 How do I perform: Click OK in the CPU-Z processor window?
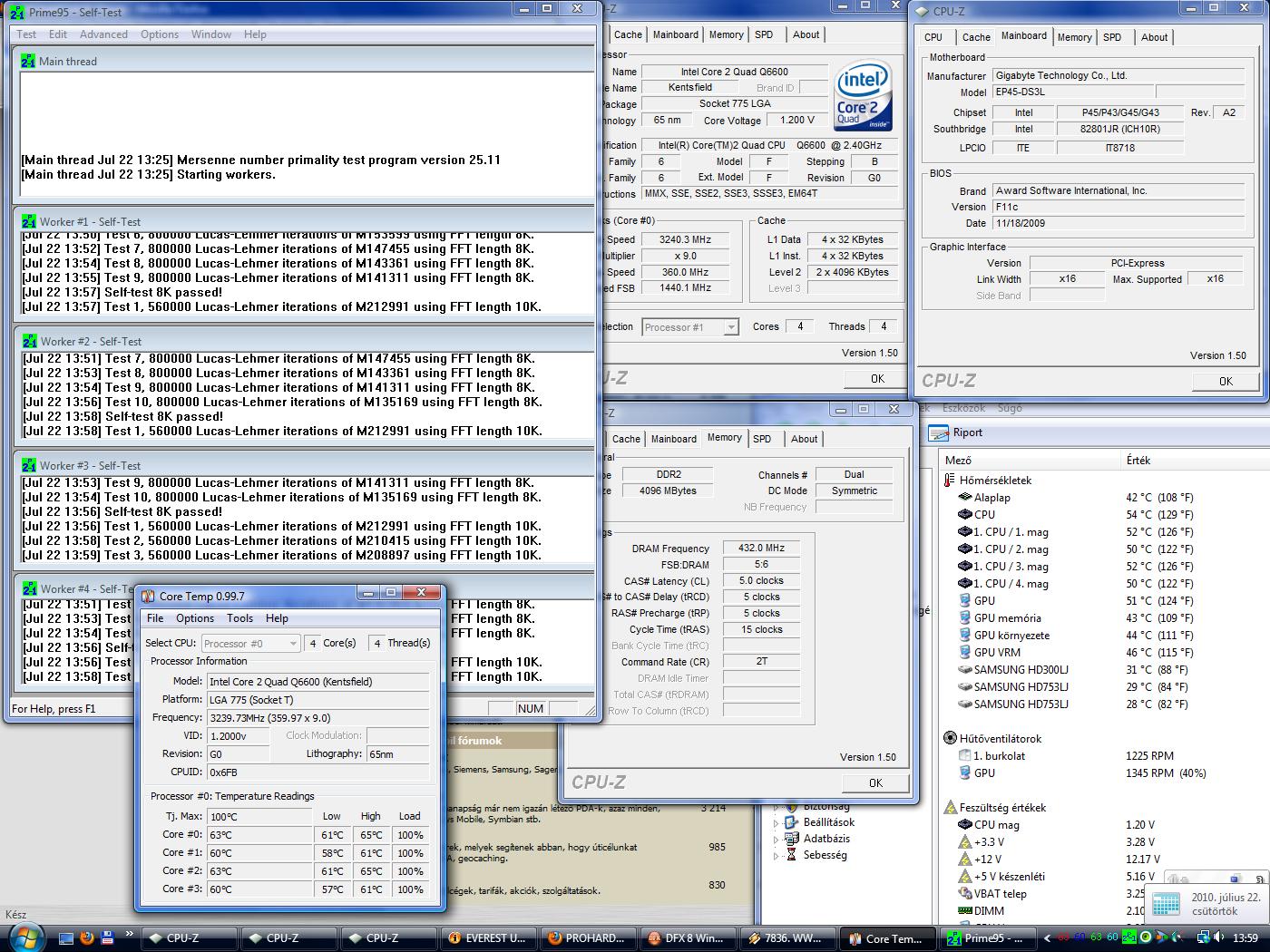[877, 379]
